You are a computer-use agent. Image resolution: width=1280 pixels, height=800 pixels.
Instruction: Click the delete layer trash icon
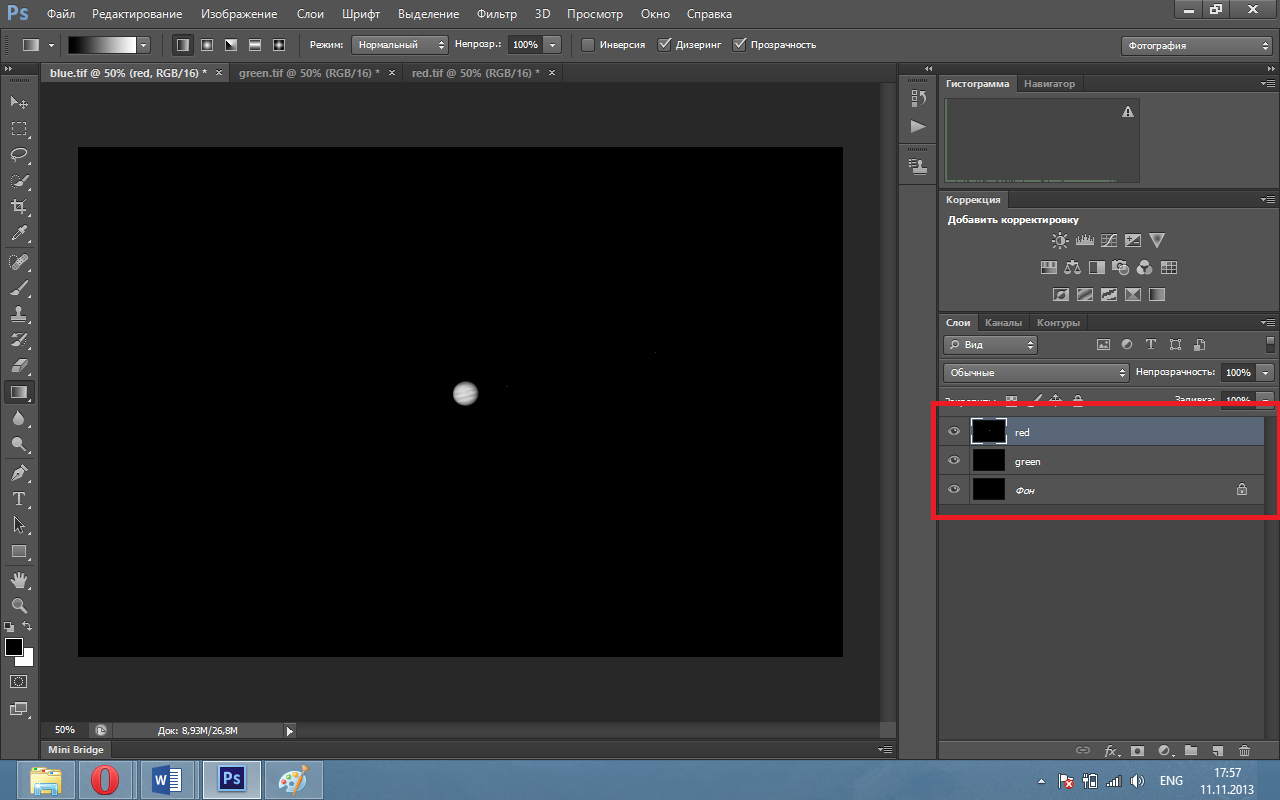pyautogui.click(x=1244, y=750)
